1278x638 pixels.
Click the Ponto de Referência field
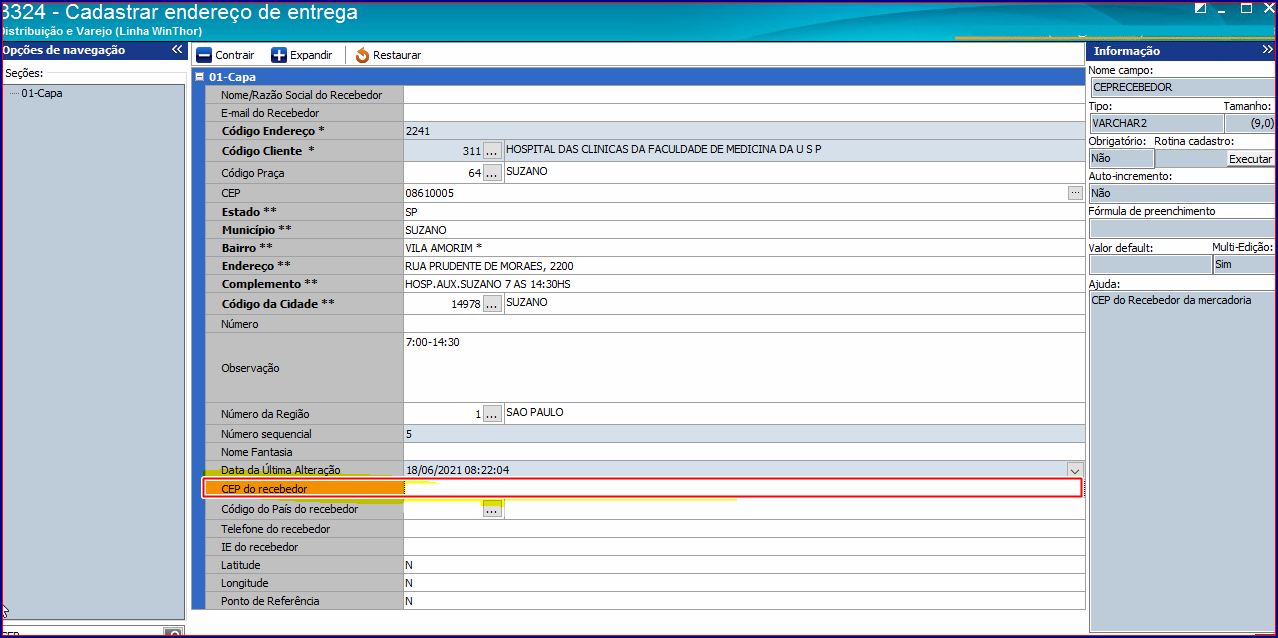(x=744, y=601)
